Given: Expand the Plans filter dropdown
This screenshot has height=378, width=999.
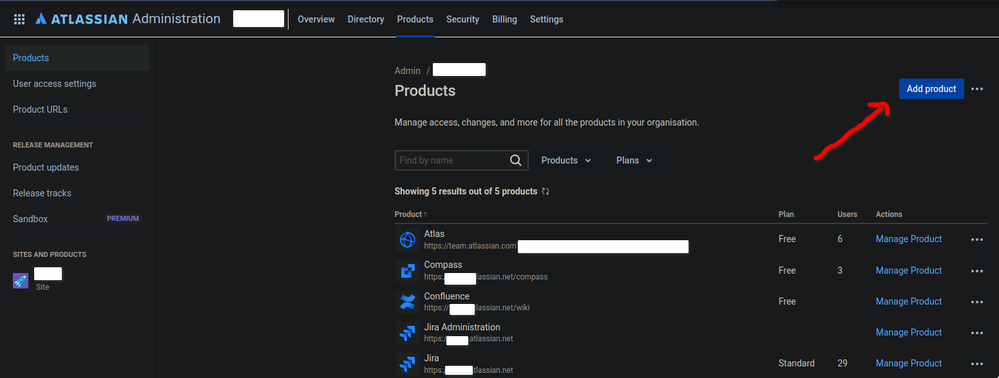Looking at the screenshot, I should pyautogui.click(x=634, y=161).
